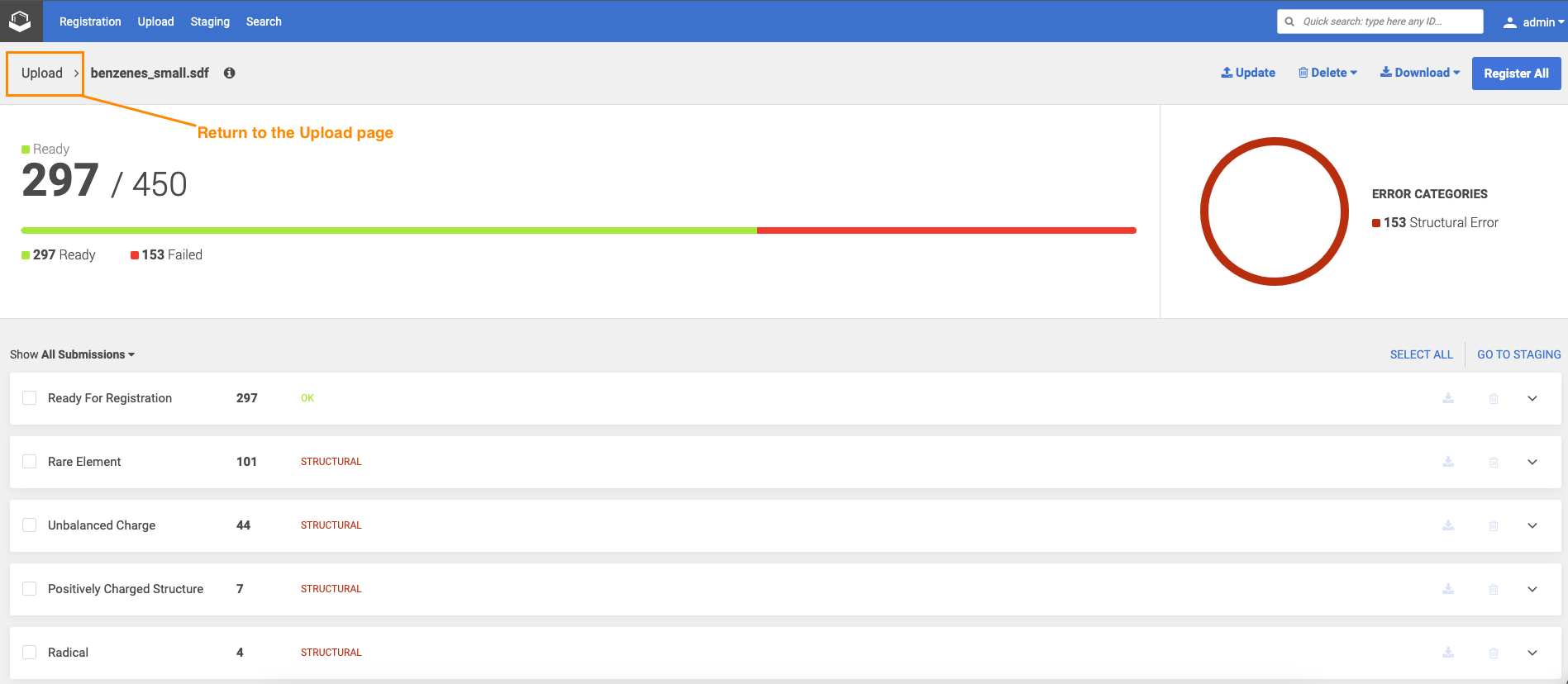The height and width of the screenshot is (684, 1568).
Task: Open the Registration menu item
Action: tap(90, 21)
